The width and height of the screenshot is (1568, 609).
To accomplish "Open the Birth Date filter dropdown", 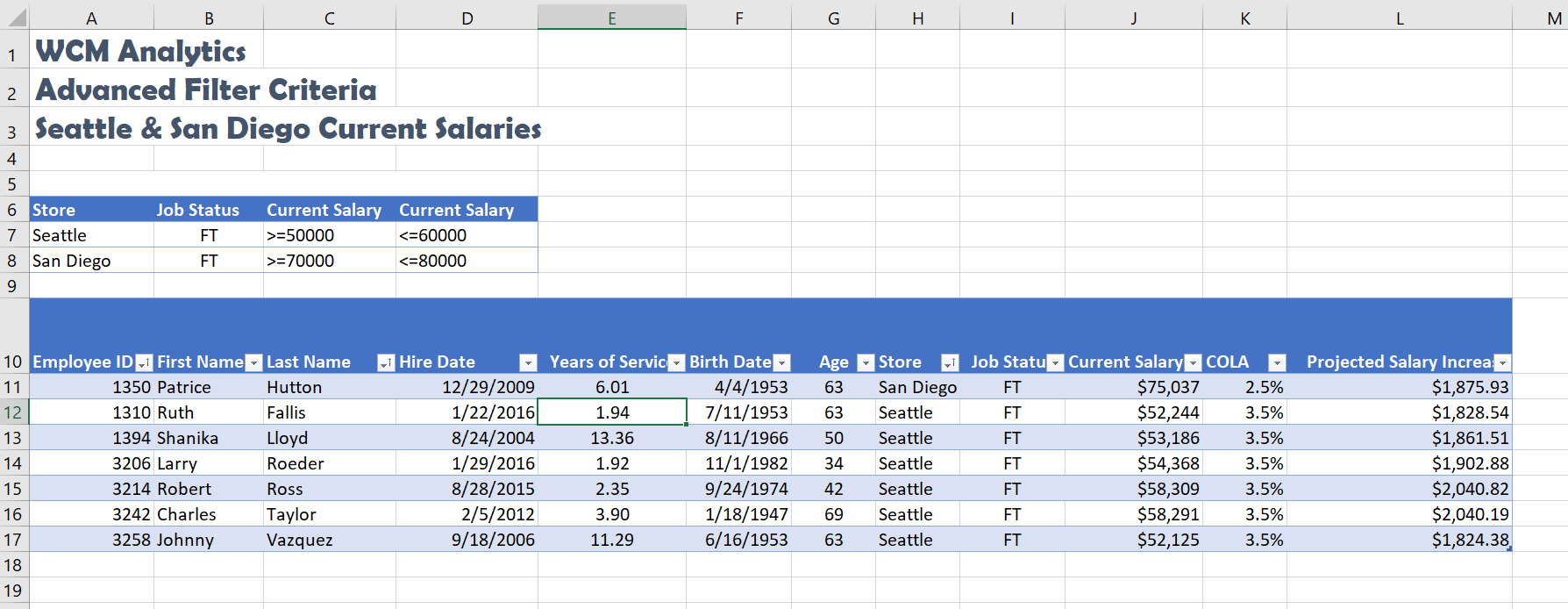I will (x=782, y=362).
